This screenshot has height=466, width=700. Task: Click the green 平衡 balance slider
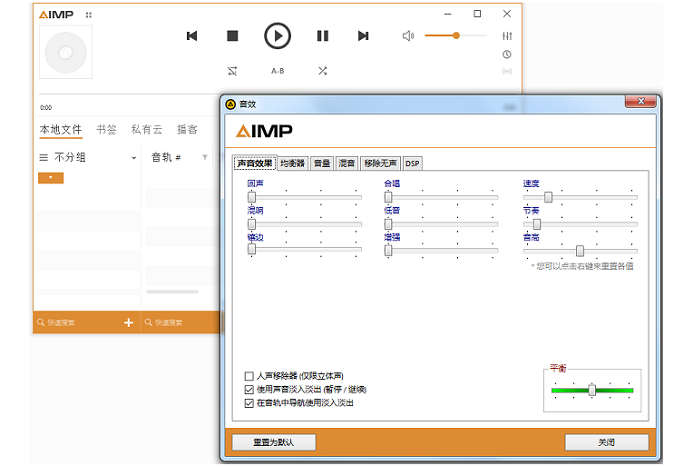click(592, 390)
